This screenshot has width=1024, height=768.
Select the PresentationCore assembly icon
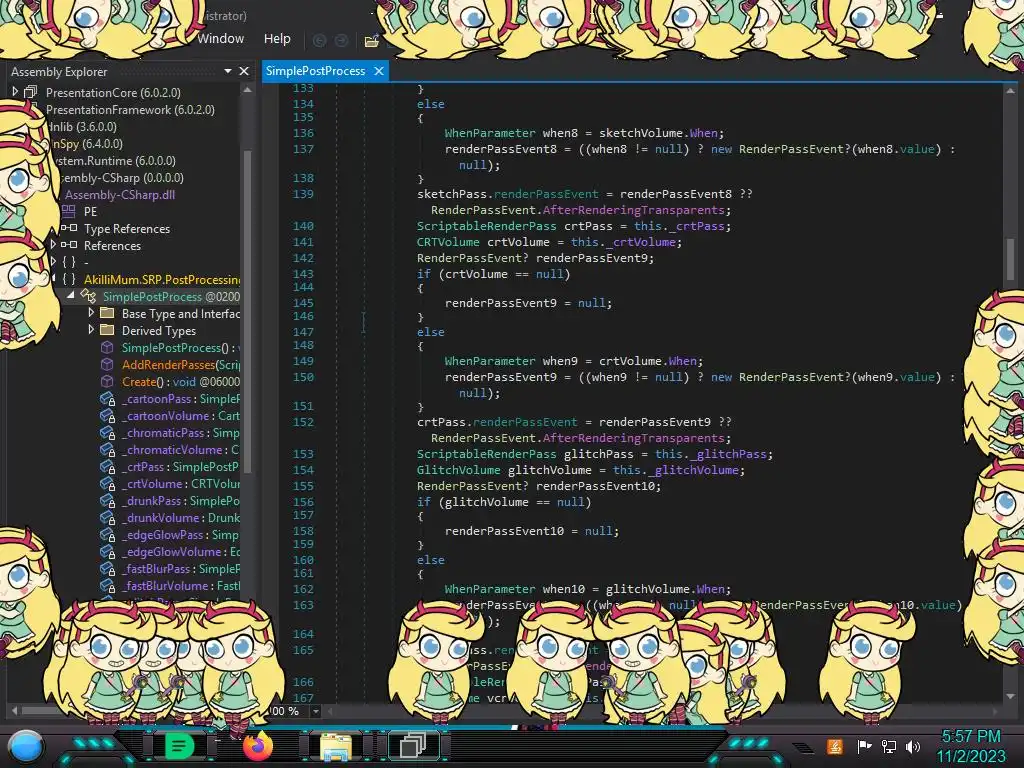31,92
